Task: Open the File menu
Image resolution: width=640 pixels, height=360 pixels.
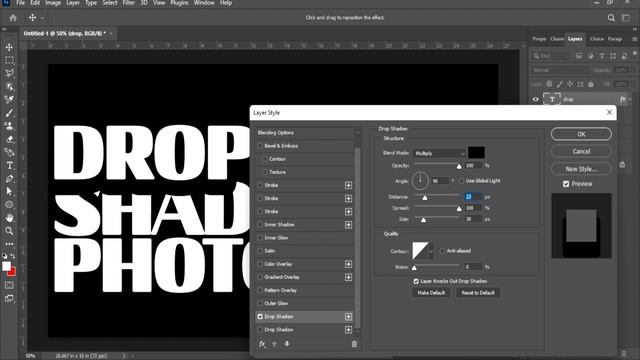Action: pos(20,3)
